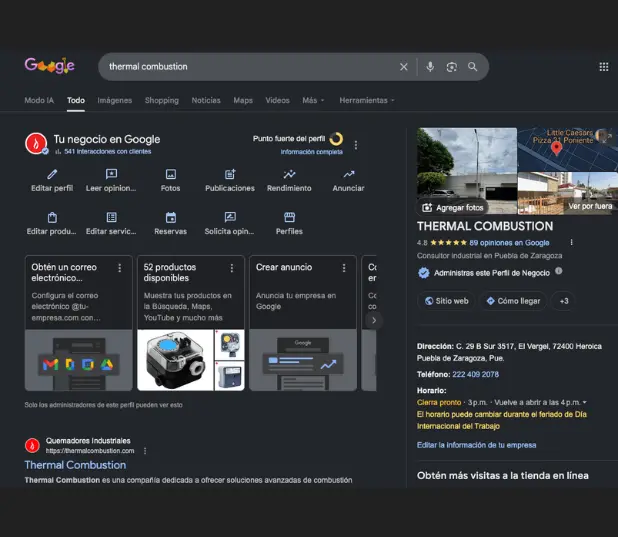Open the Maps tab
618x537 pixels.
point(243,100)
